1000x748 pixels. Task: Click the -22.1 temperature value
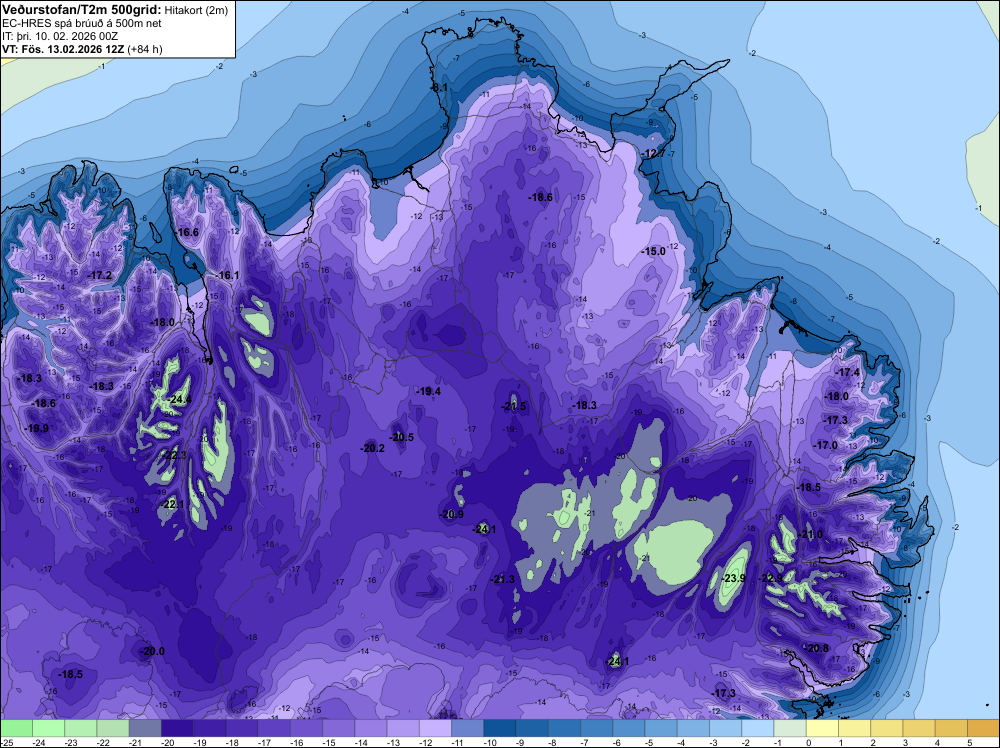(x=172, y=504)
